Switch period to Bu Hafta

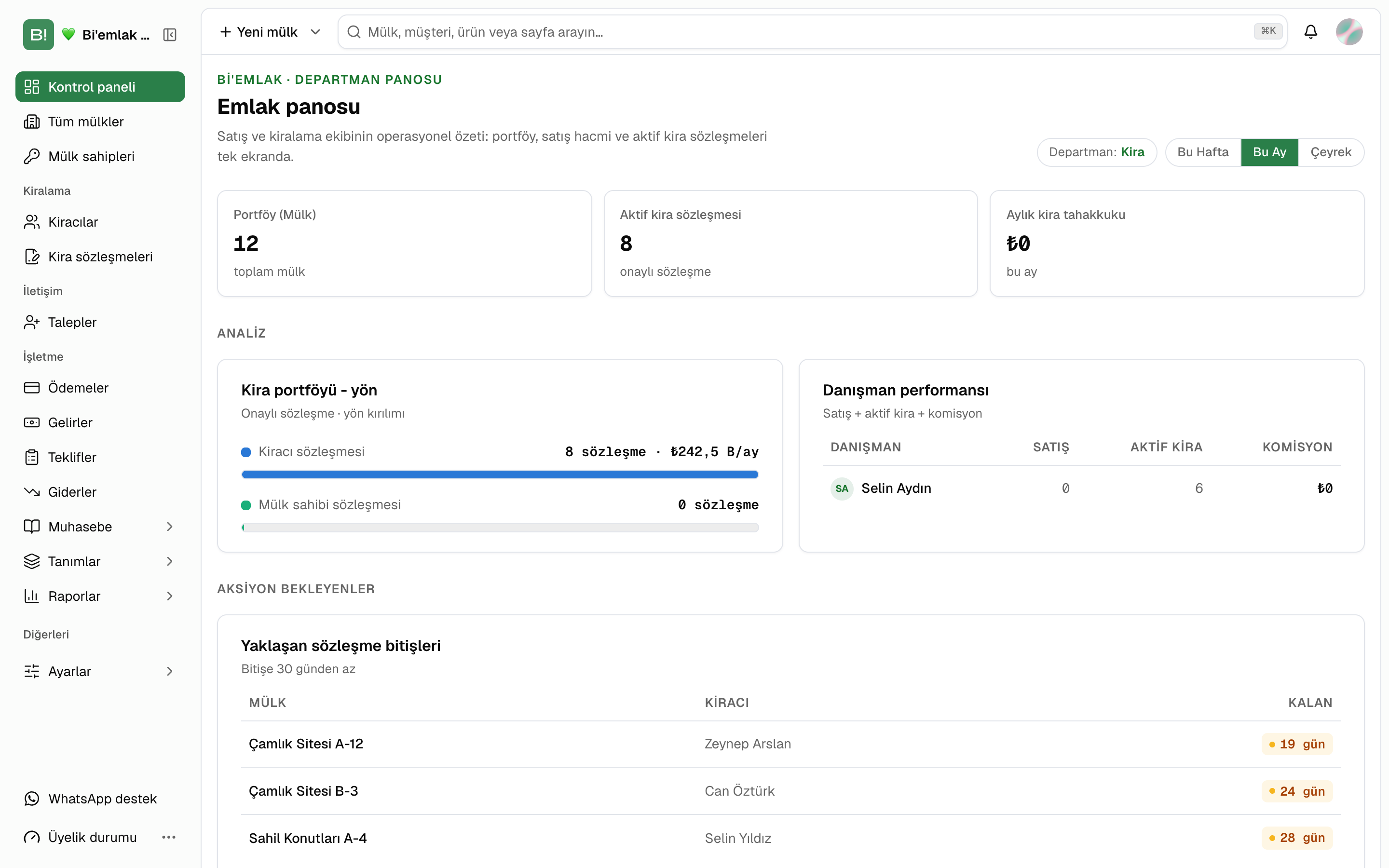click(x=1202, y=152)
